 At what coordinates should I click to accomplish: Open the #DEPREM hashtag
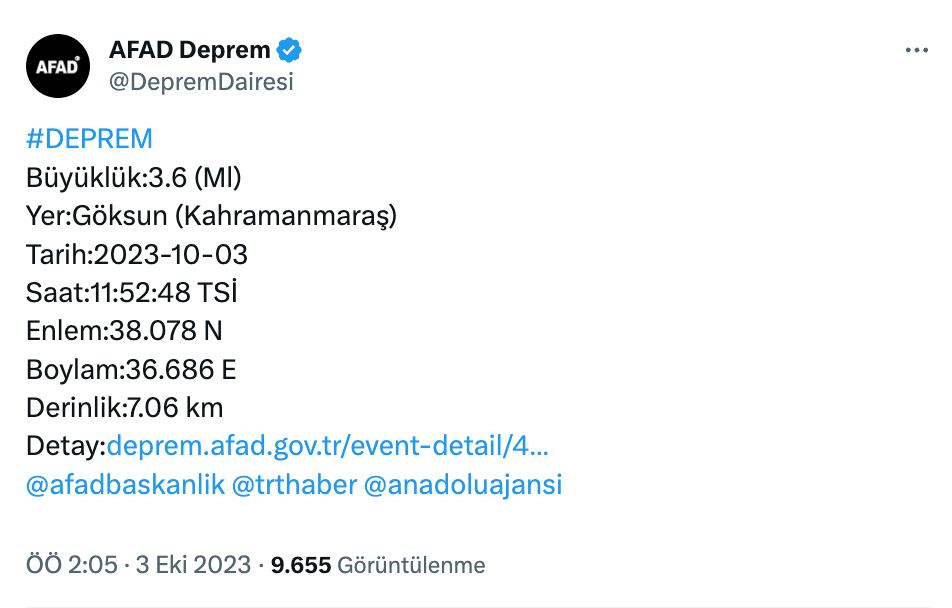tap(89, 139)
